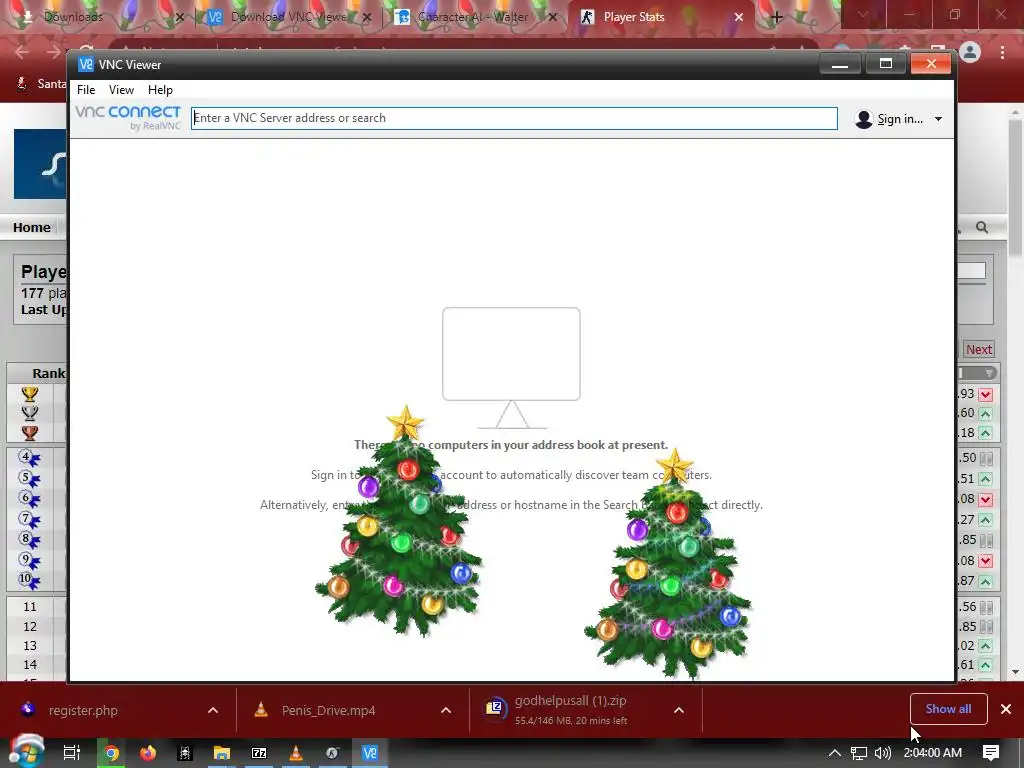
Task: Show hidden system tray icons
Action: coord(835,753)
